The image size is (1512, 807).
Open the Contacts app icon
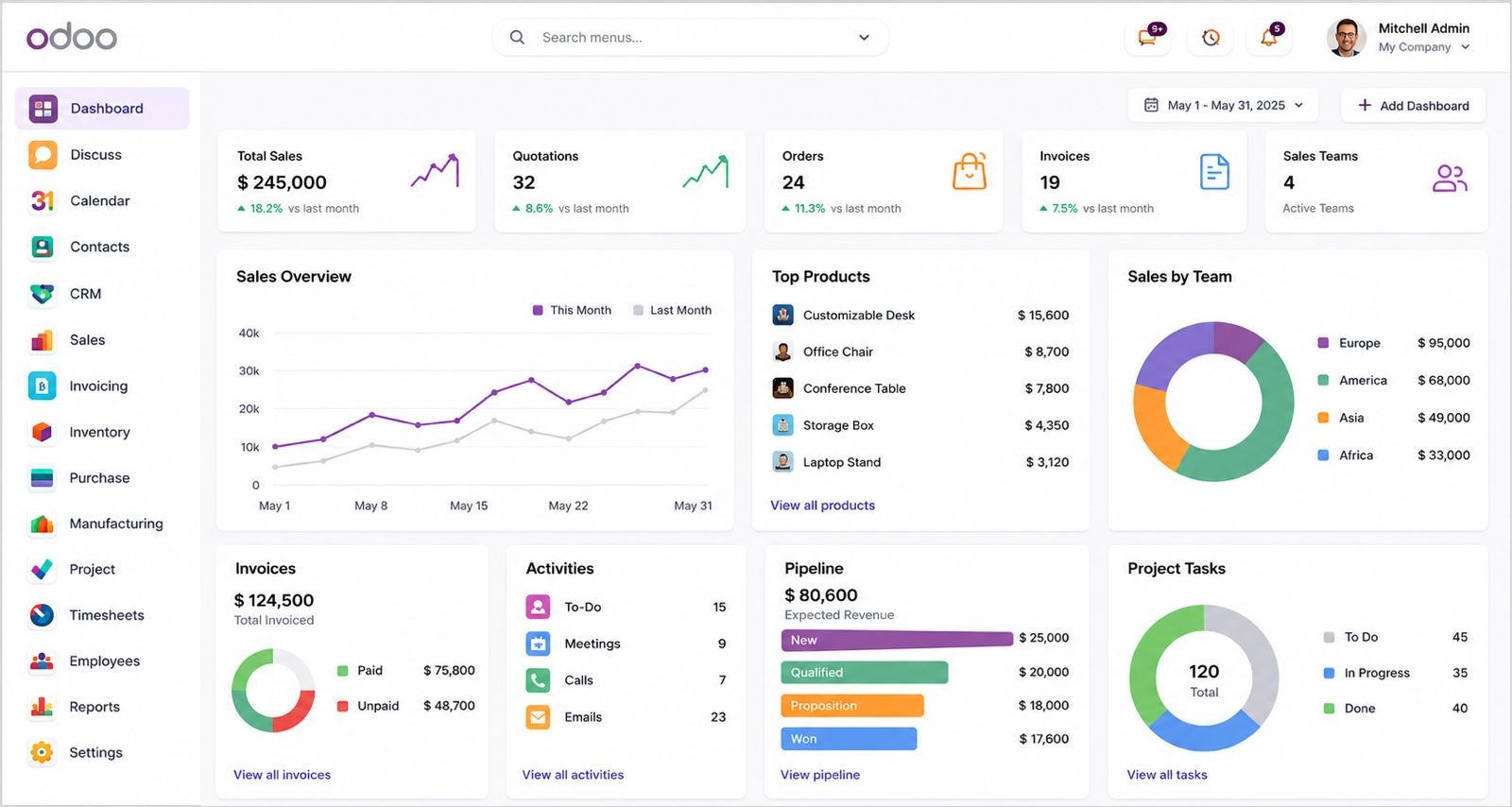click(43, 247)
